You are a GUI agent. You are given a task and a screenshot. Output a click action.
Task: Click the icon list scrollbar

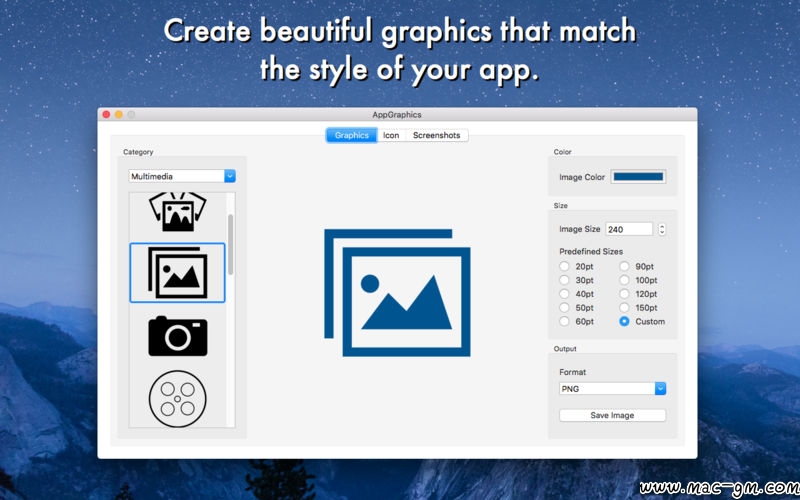pos(232,245)
